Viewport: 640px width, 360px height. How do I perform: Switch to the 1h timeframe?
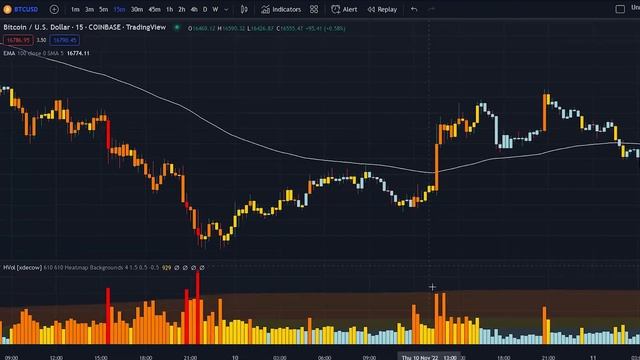pyautogui.click(x=169, y=9)
